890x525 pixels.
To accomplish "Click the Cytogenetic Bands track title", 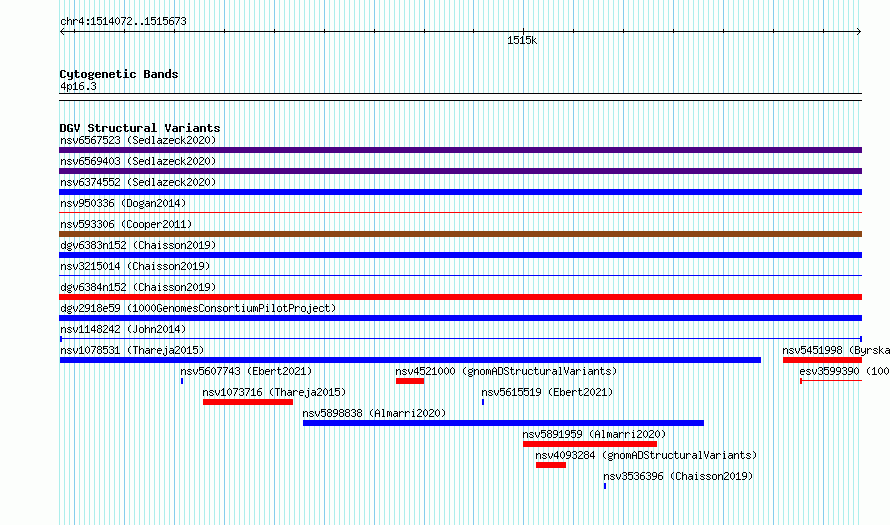I will (119, 74).
